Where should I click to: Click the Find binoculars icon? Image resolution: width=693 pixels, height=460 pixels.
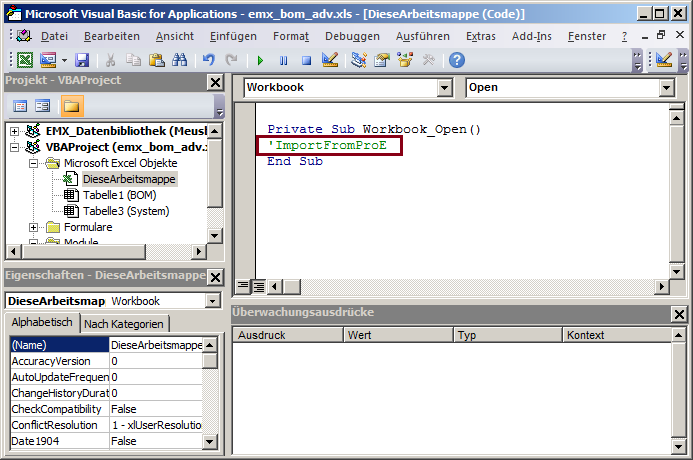[179, 61]
